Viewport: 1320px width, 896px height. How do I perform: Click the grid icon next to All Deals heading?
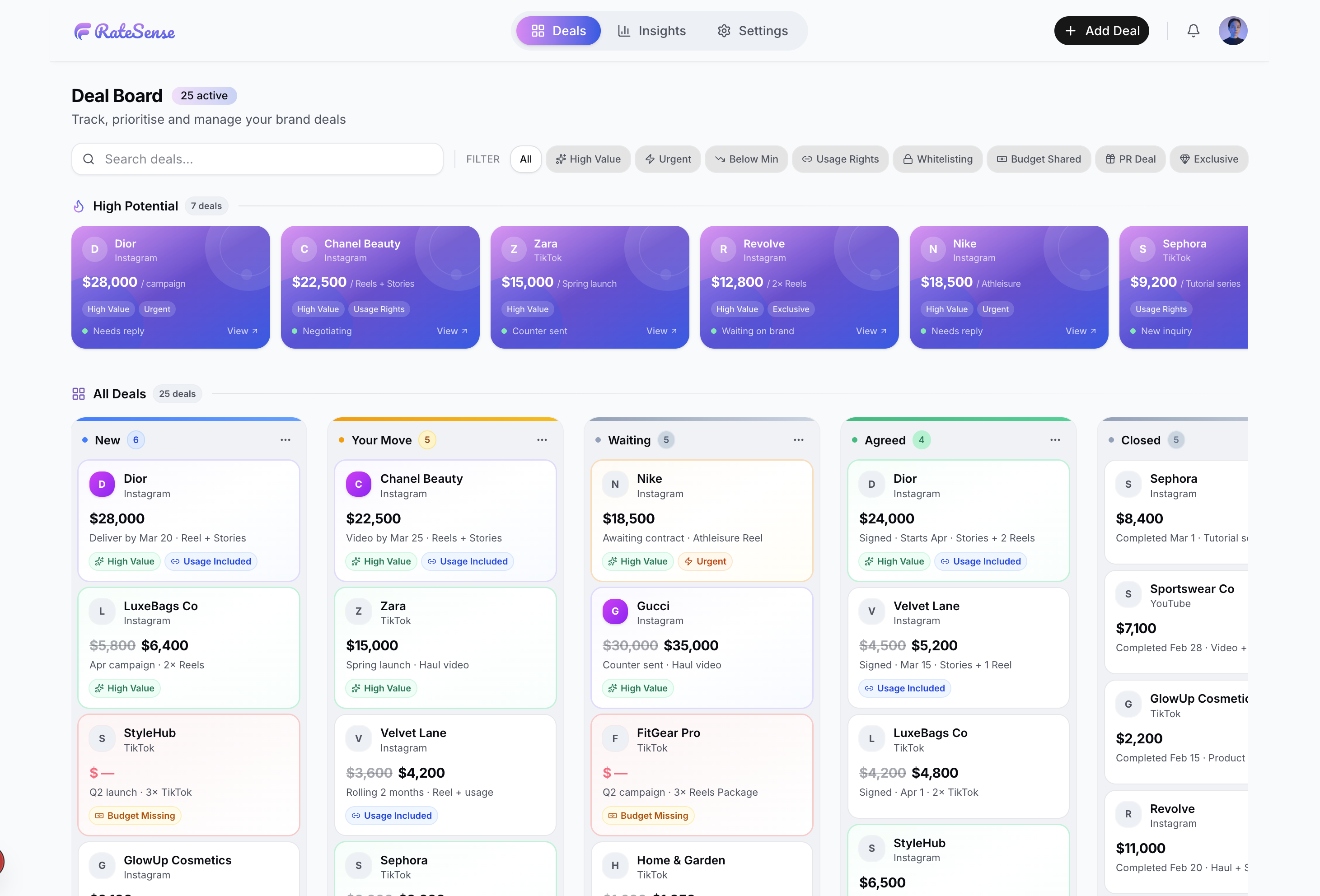coord(79,393)
